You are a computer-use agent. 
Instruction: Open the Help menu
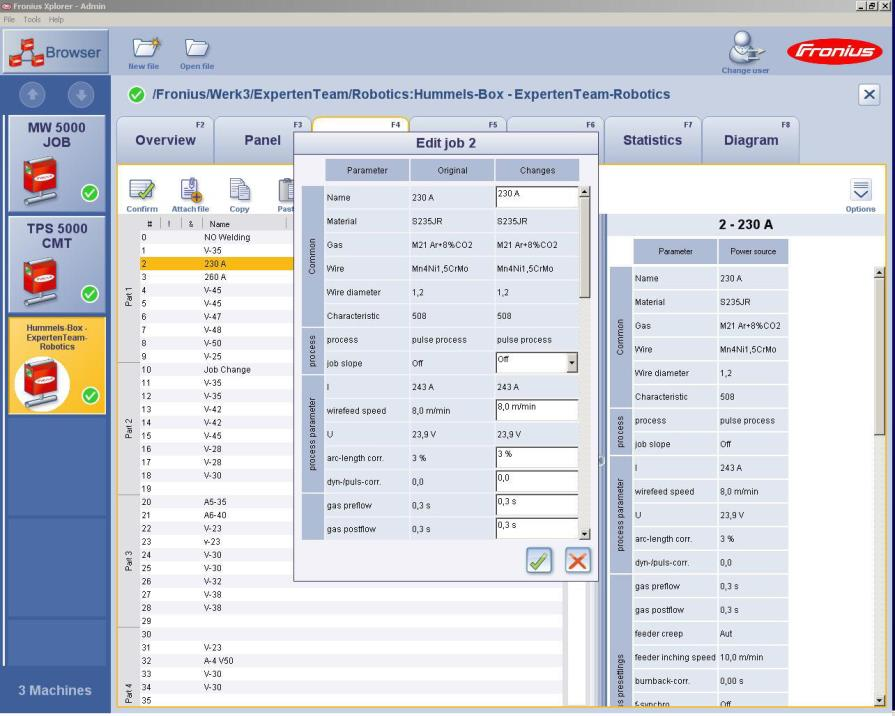(56, 19)
